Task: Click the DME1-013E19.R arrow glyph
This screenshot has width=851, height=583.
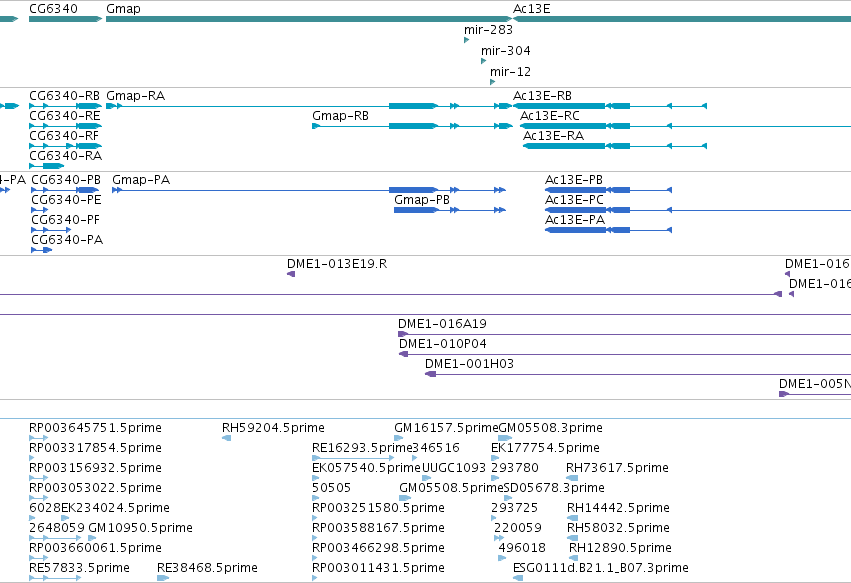Action: coord(291,274)
